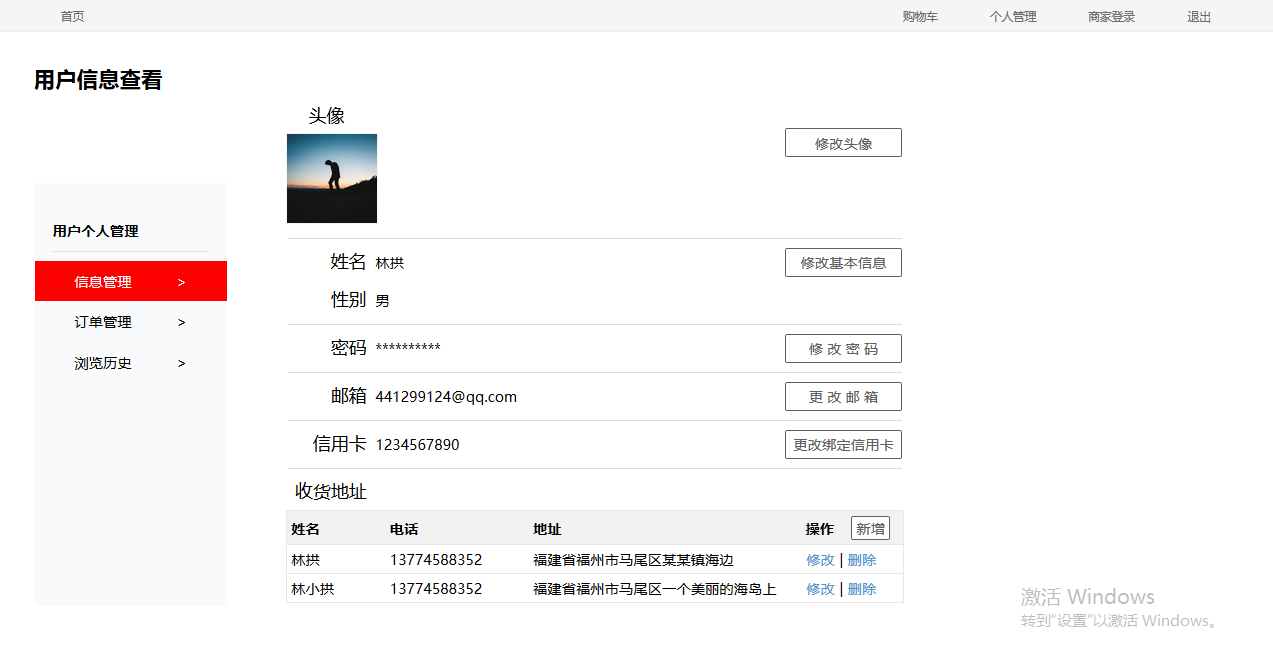Go to 首页 in the top bar
Screen dimensions: 1273x663
tap(72, 16)
